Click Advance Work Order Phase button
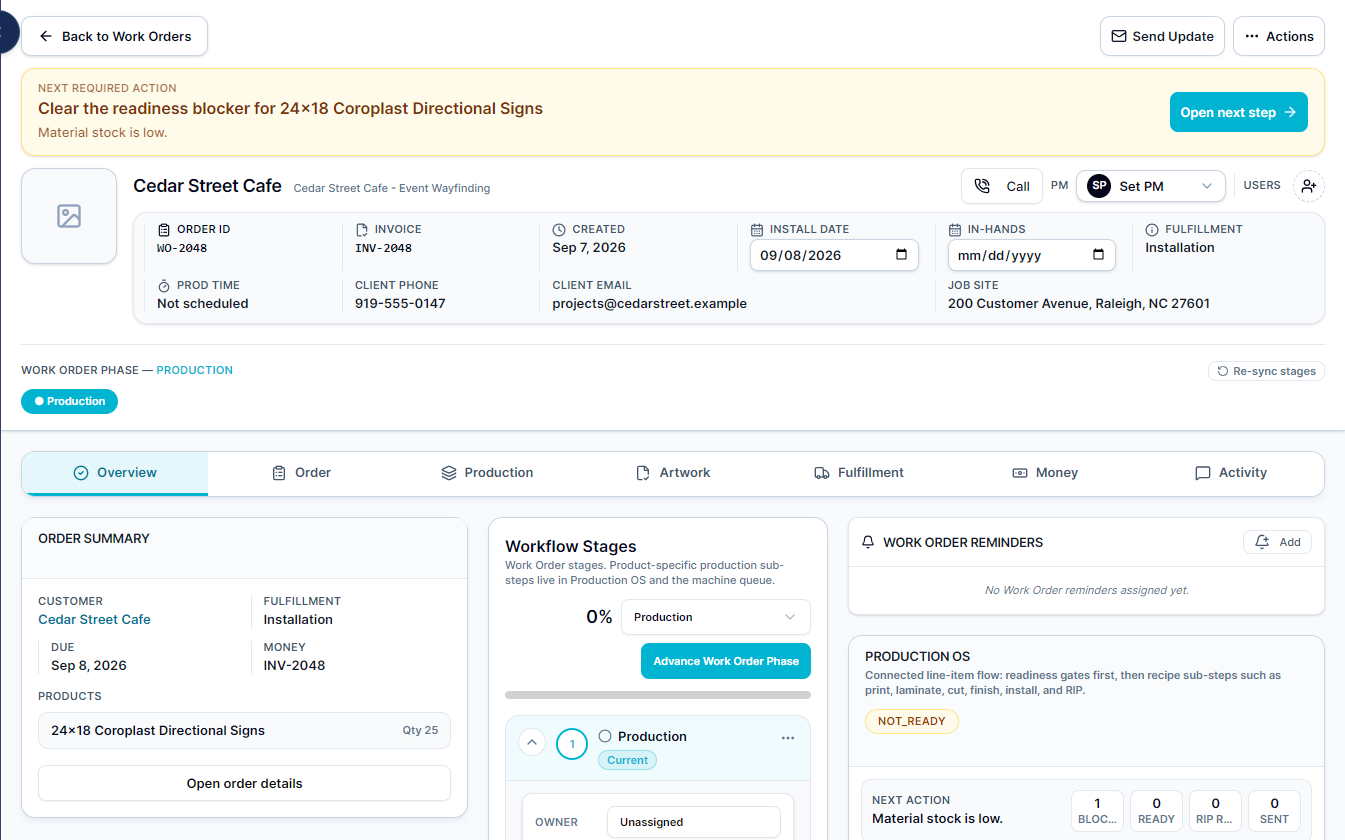Image resolution: width=1345 pixels, height=840 pixels. [726, 661]
